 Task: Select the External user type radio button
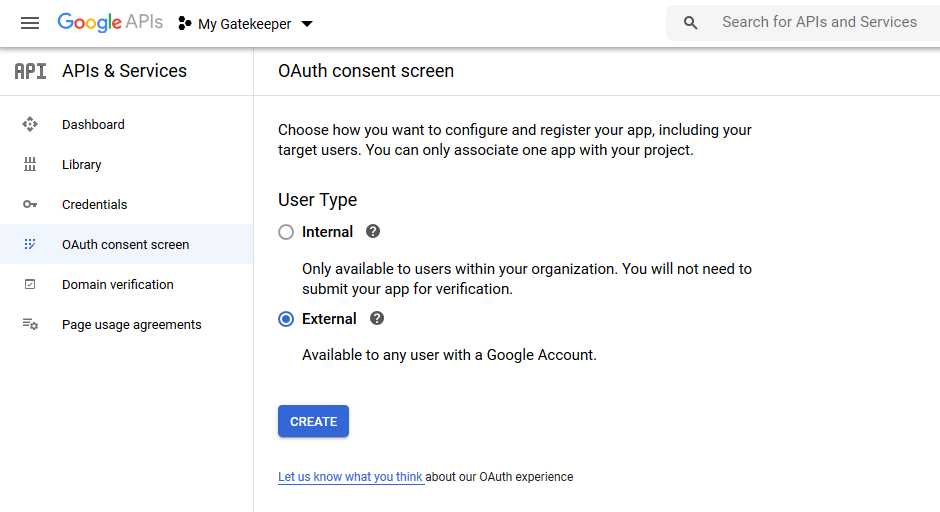pos(286,319)
